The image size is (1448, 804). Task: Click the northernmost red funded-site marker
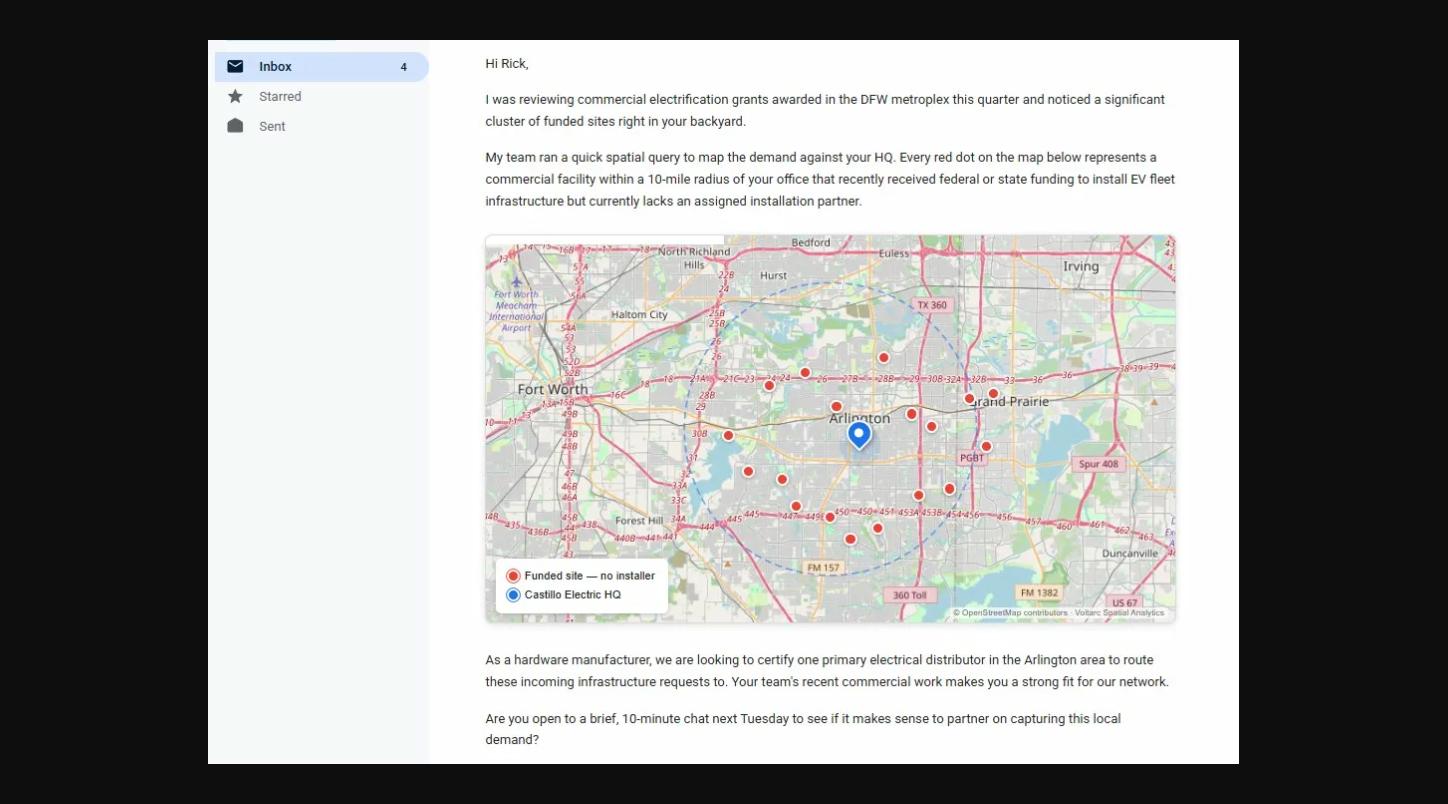tap(883, 356)
